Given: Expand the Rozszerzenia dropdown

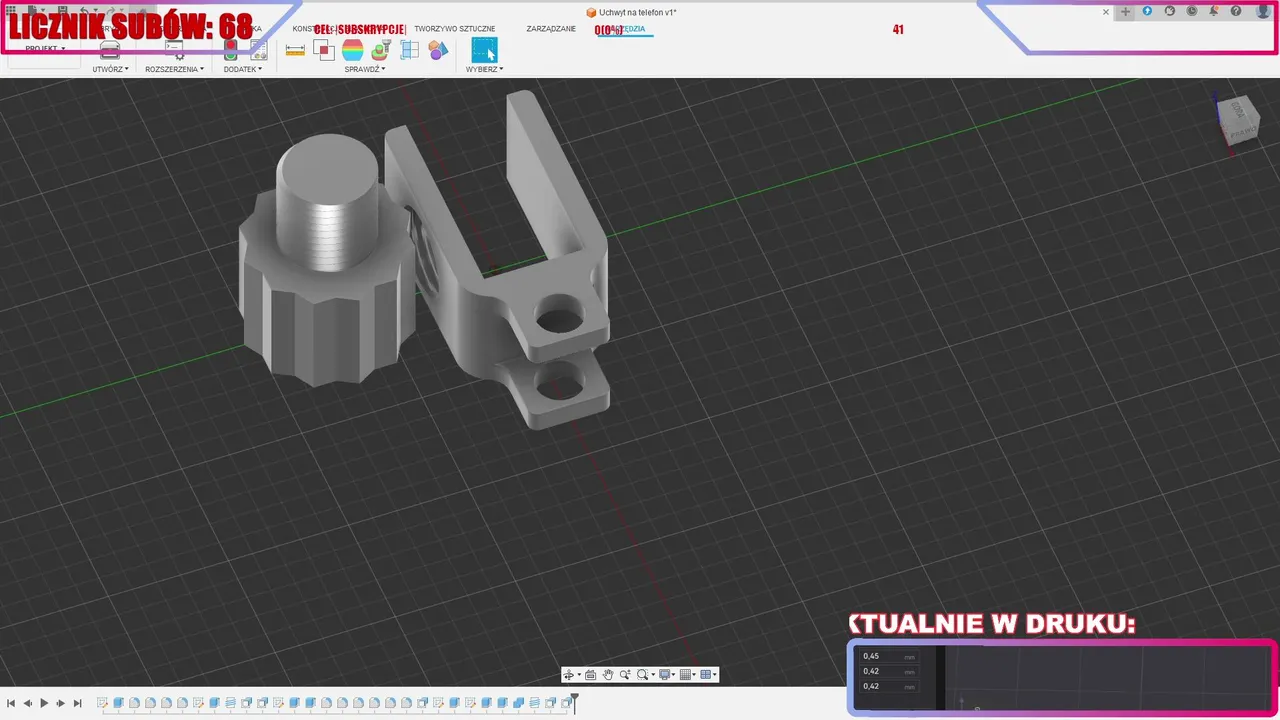Looking at the screenshot, I should pos(174,69).
